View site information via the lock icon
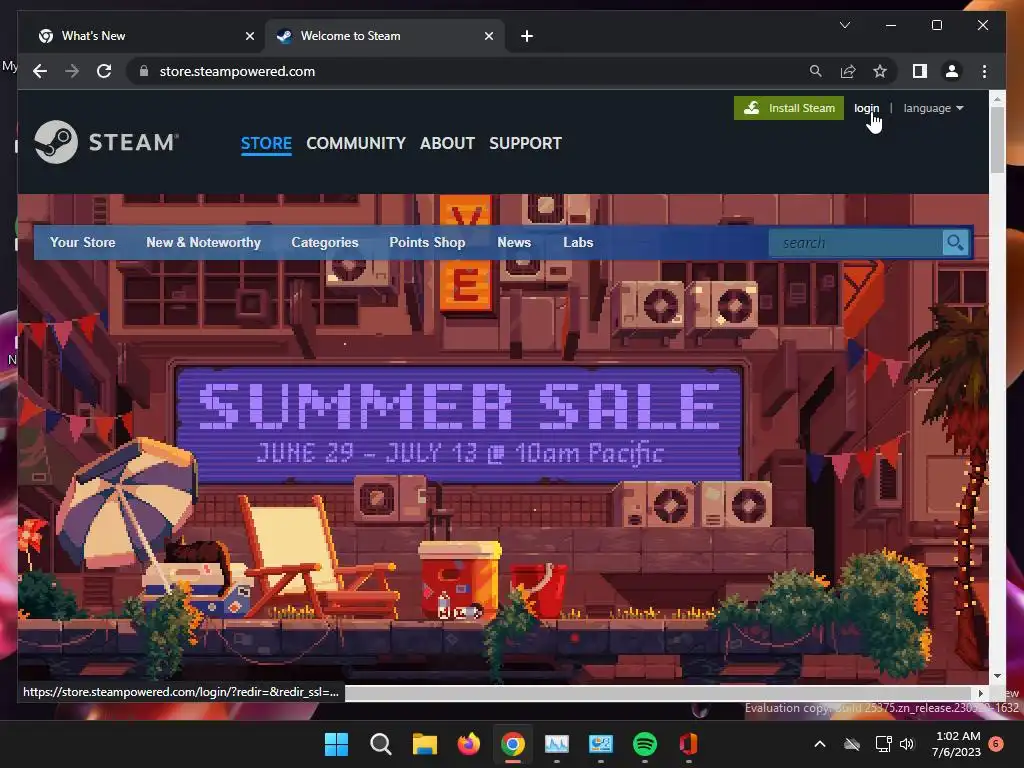 (x=144, y=71)
